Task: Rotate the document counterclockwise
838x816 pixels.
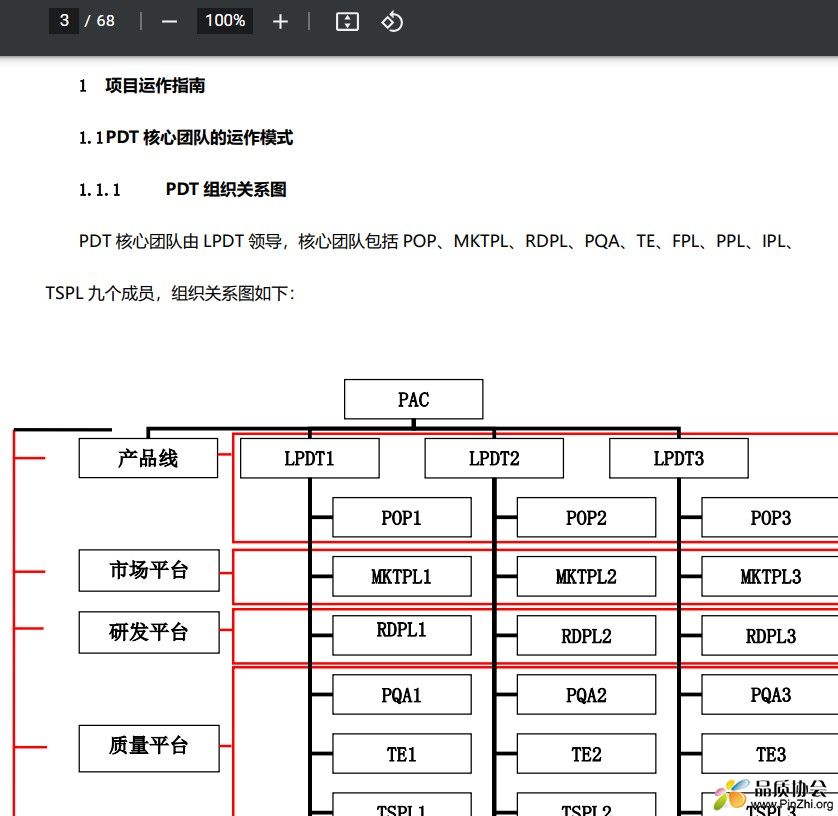Action: click(x=392, y=21)
